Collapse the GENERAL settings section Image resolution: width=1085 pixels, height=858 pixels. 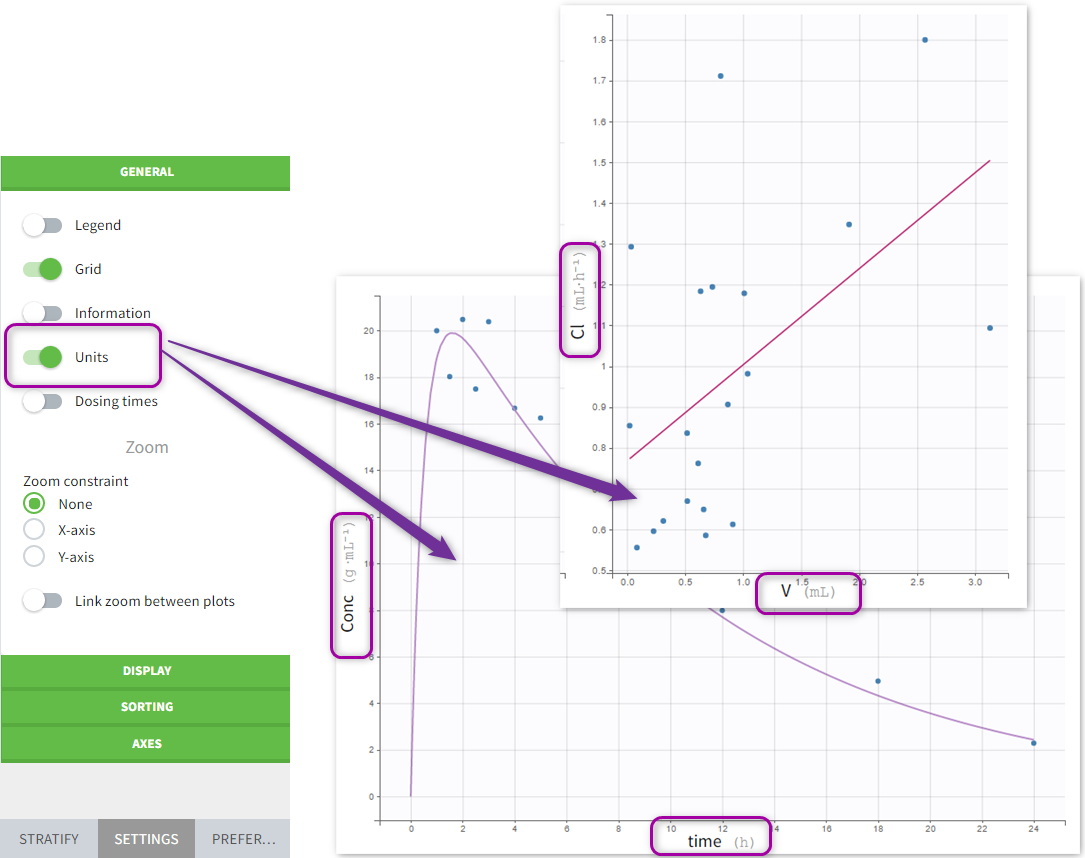(146, 171)
